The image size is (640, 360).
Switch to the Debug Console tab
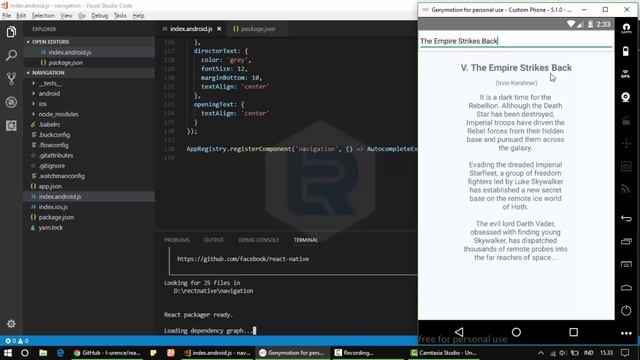click(259, 240)
